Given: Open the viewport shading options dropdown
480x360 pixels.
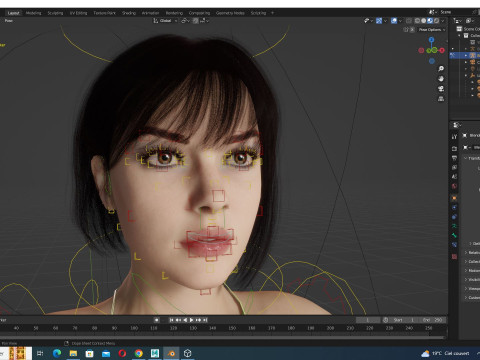Looking at the screenshot, I should click(x=443, y=21).
